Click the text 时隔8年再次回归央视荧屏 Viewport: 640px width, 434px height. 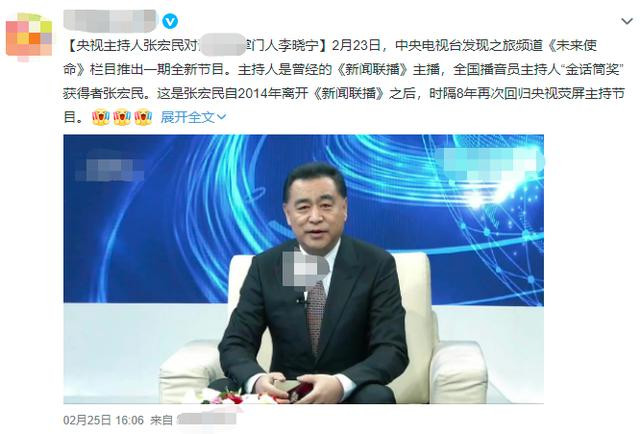(x=507, y=93)
